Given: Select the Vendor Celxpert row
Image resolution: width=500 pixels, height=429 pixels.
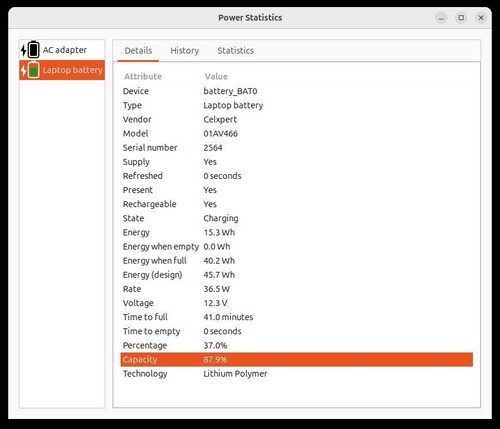Looking at the screenshot, I should tap(297, 119).
